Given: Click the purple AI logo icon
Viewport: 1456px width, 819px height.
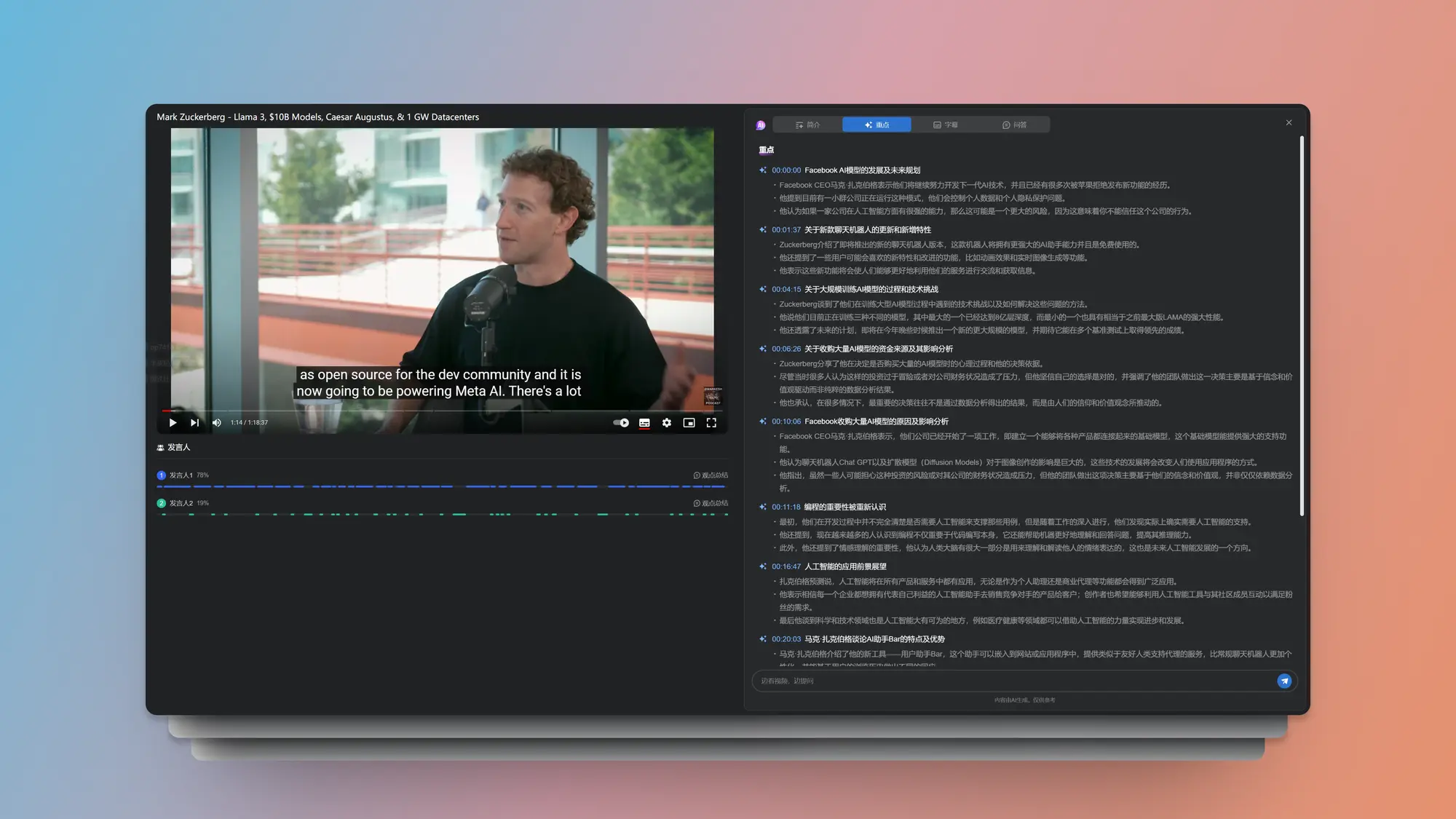Looking at the screenshot, I should pos(761,125).
